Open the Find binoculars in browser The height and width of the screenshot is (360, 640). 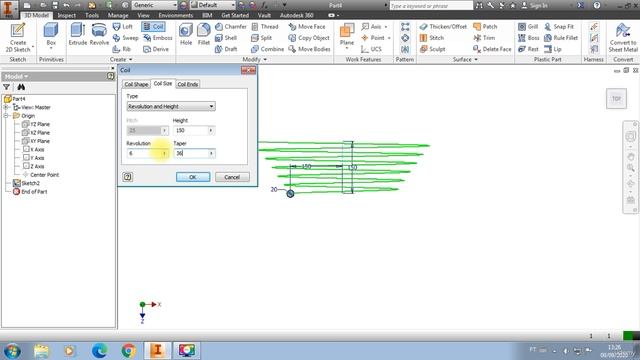click(x=21, y=87)
